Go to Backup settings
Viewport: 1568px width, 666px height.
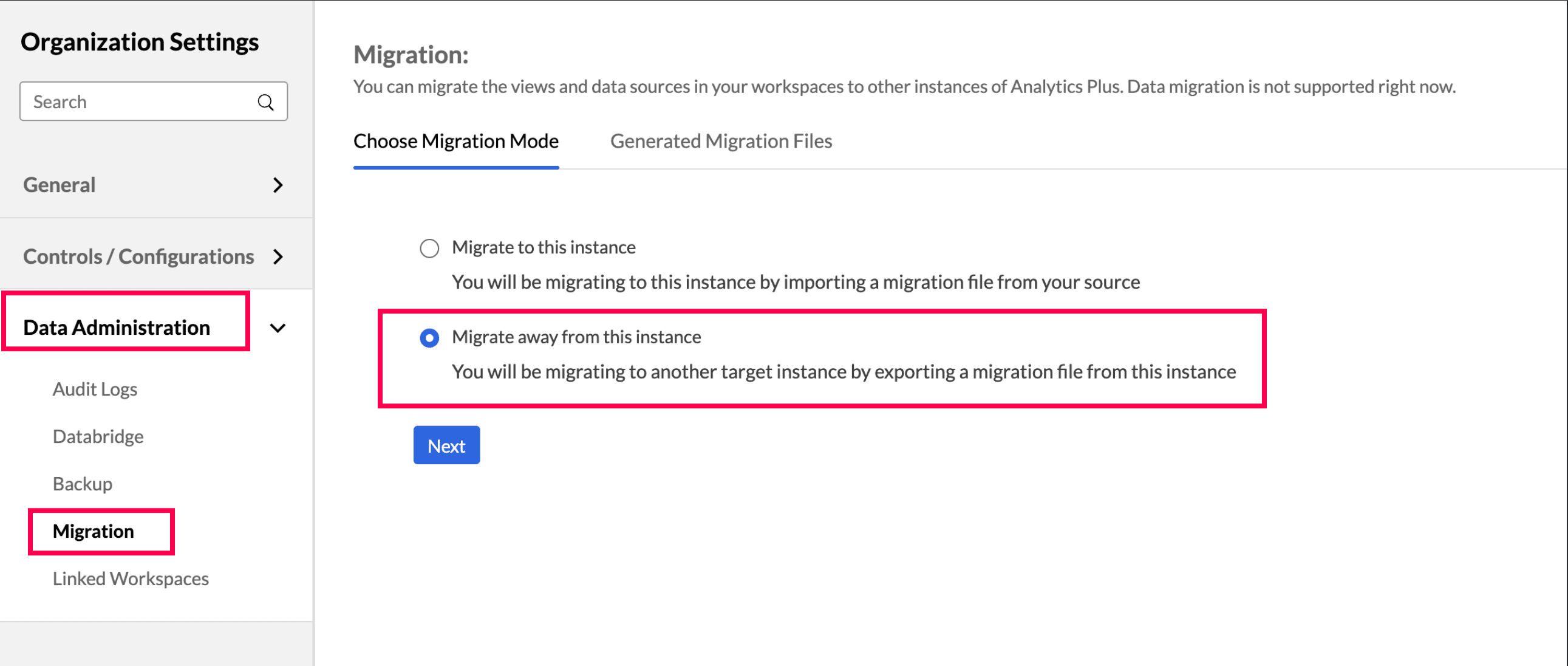[x=83, y=484]
